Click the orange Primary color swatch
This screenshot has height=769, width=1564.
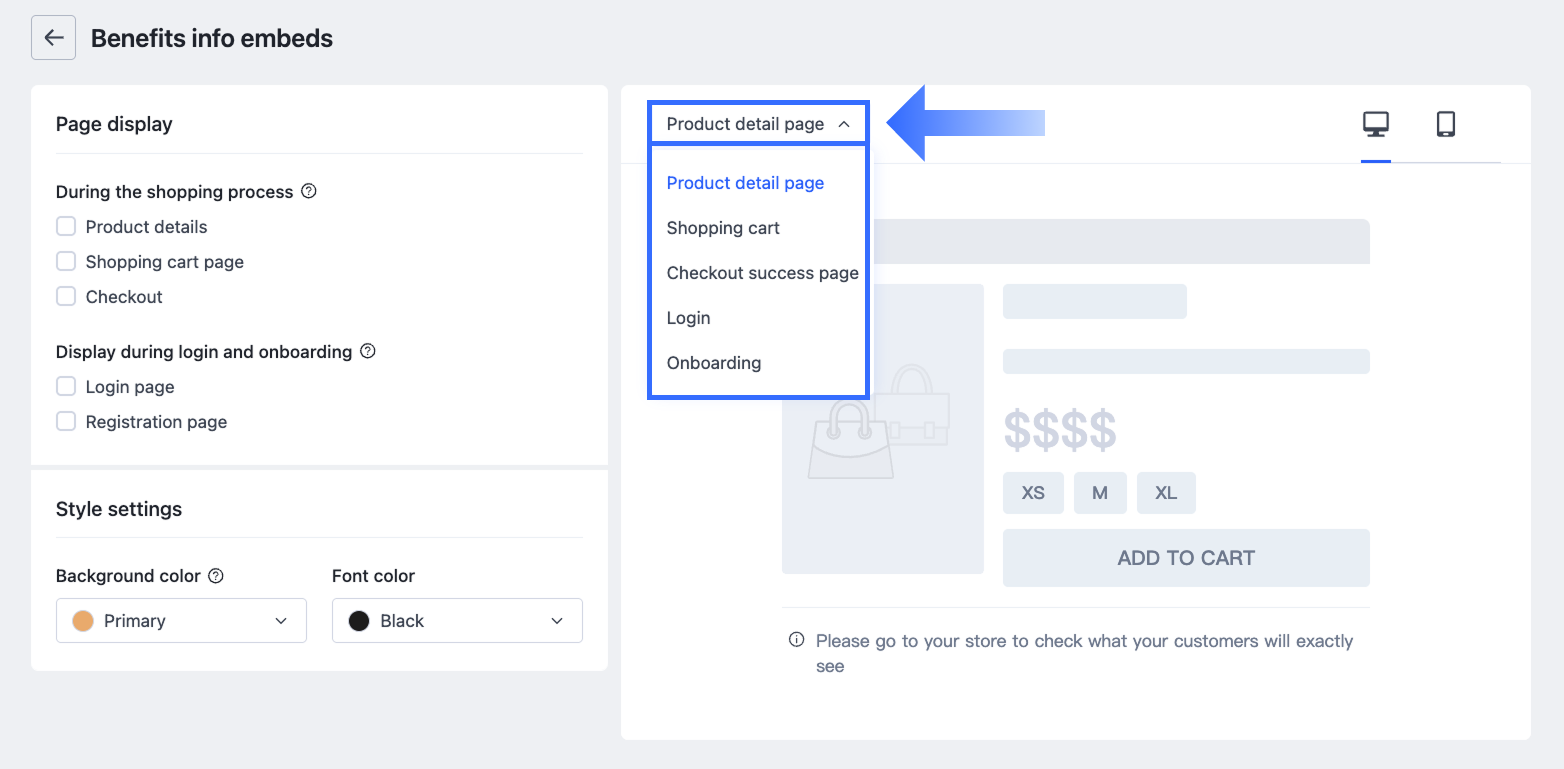pyautogui.click(x=83, y=621)
